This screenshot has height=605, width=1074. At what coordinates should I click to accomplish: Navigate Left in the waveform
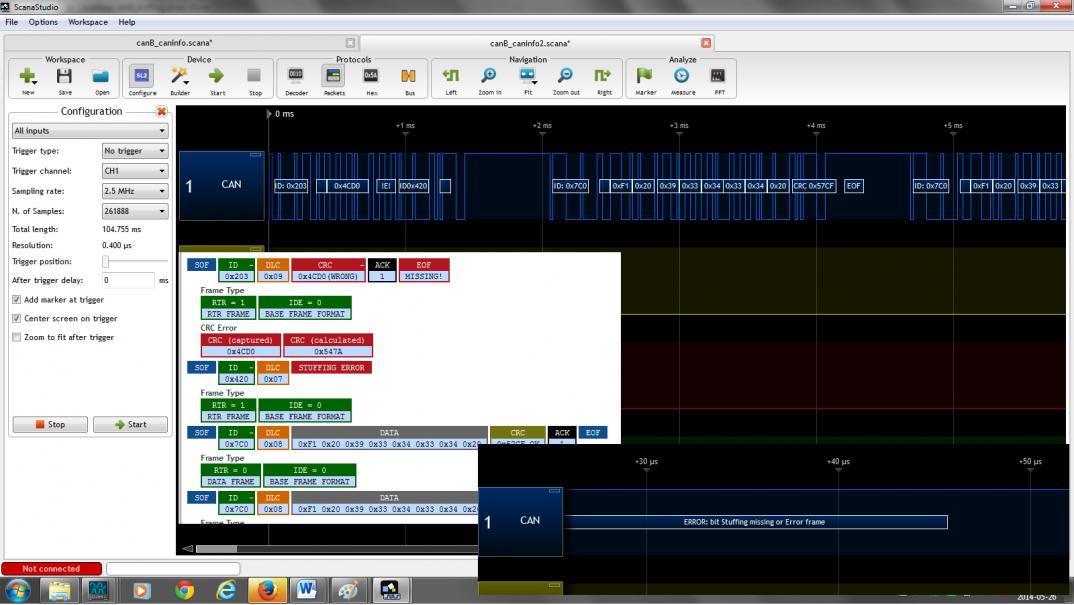tap(451, 80)
